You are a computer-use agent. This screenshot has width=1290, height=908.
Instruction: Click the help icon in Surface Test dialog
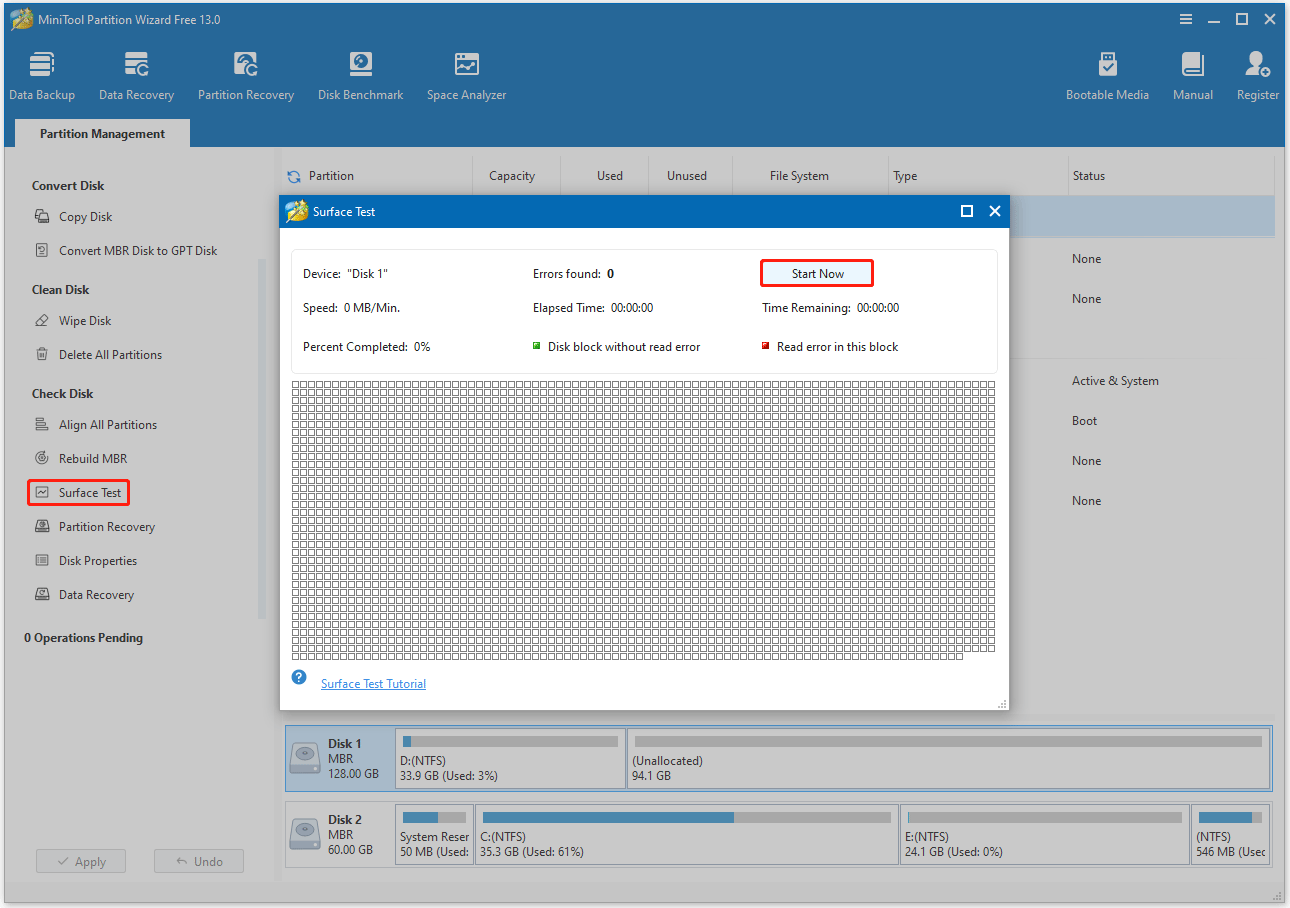coord(298,677)
